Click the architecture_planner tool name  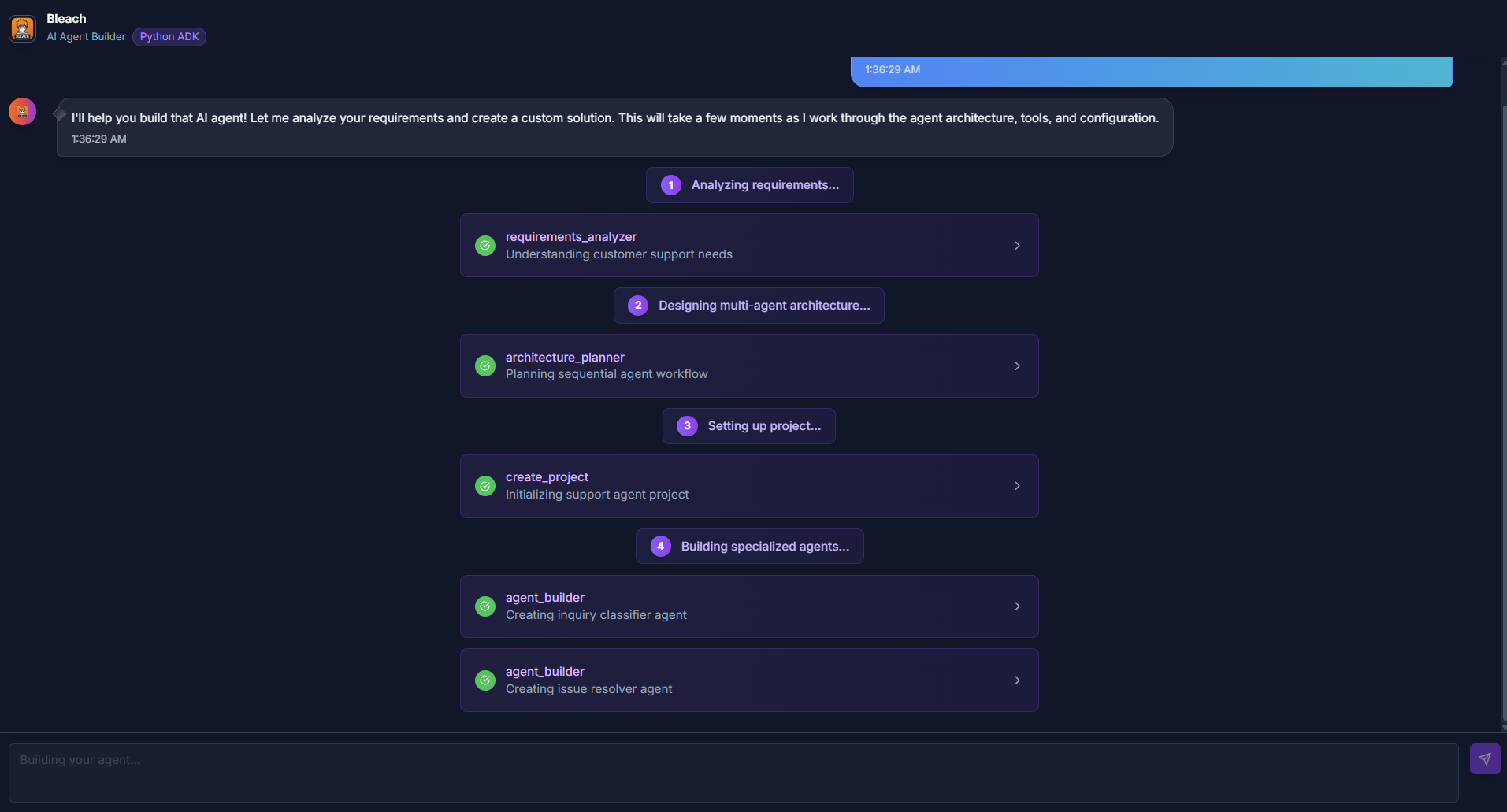[565, 358]
